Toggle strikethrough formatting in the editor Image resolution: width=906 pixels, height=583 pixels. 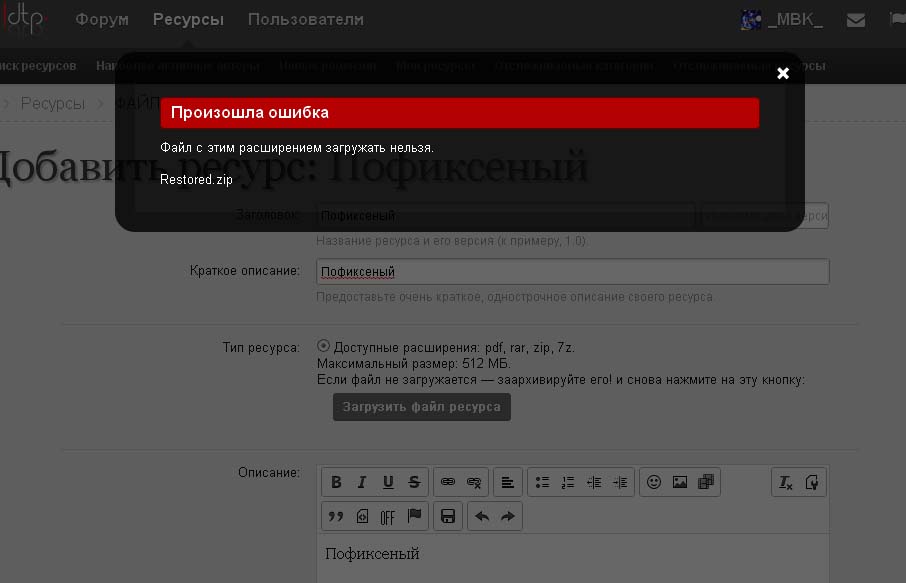[x=414, y=482]
